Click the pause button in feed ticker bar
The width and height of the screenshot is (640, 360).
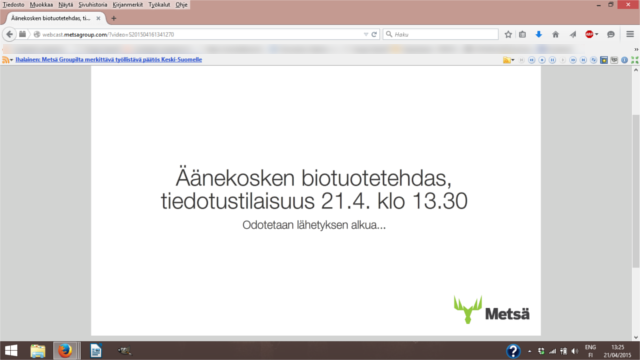[x=552, y=60]
